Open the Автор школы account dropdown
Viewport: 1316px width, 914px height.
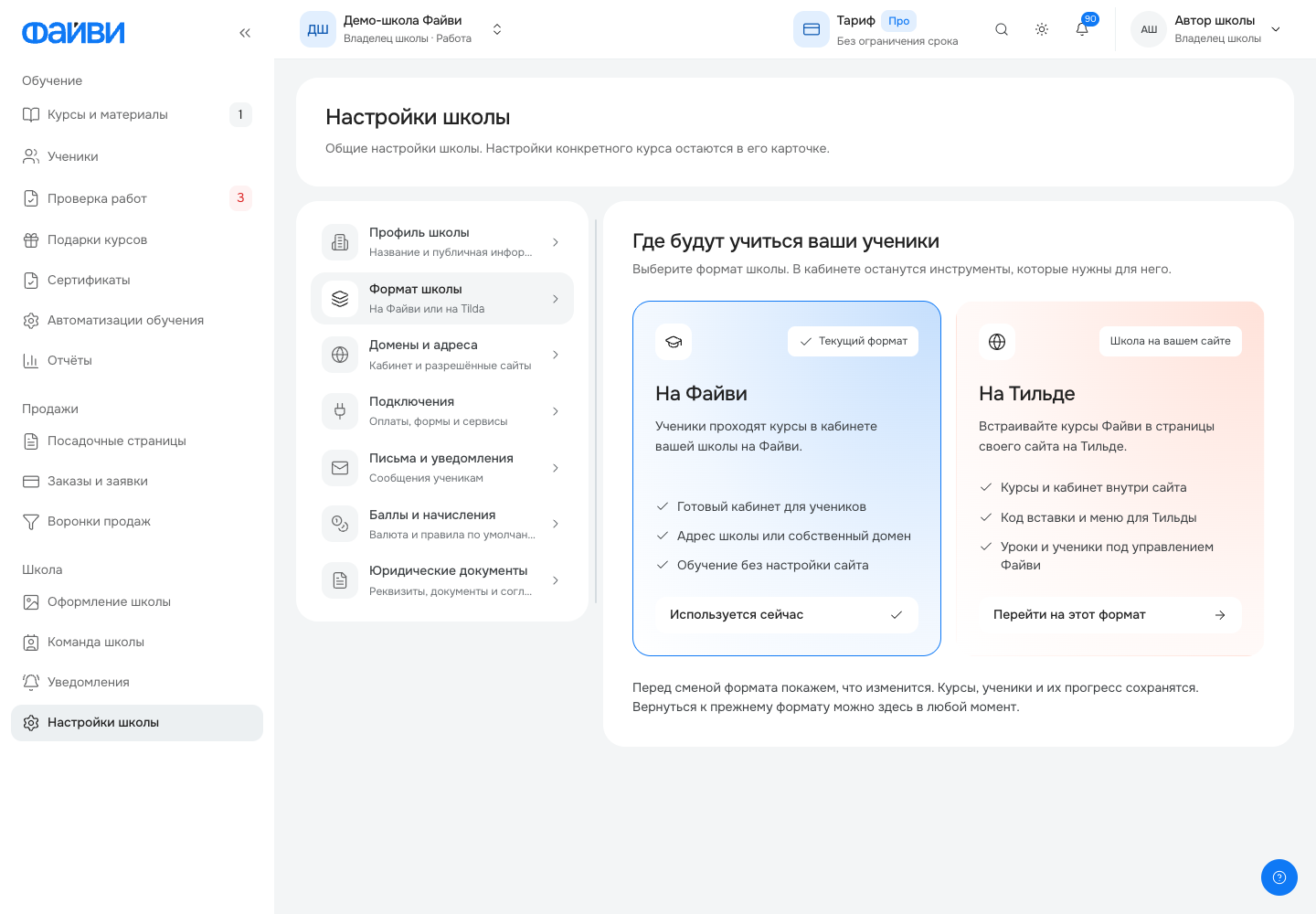[x=1276, y=29]
